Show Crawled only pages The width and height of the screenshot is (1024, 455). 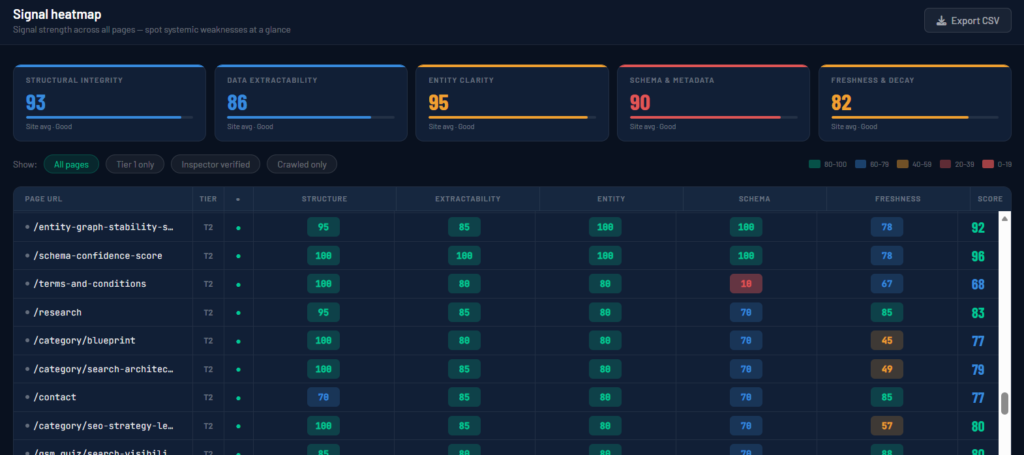[302, 165]
